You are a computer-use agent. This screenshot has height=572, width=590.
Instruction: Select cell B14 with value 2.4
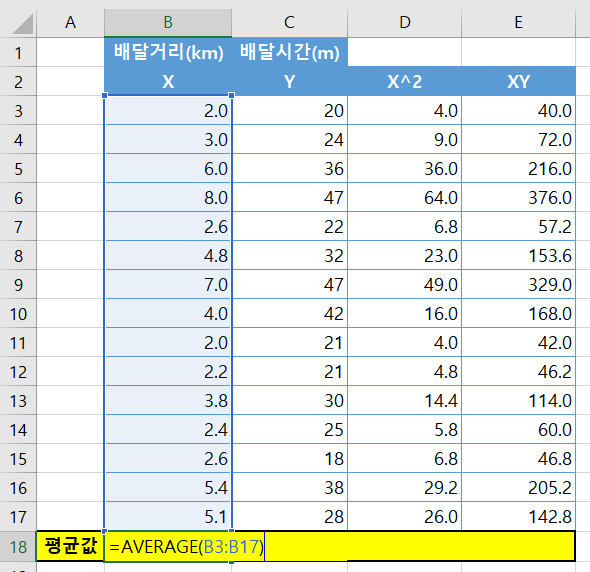[168, 429]
